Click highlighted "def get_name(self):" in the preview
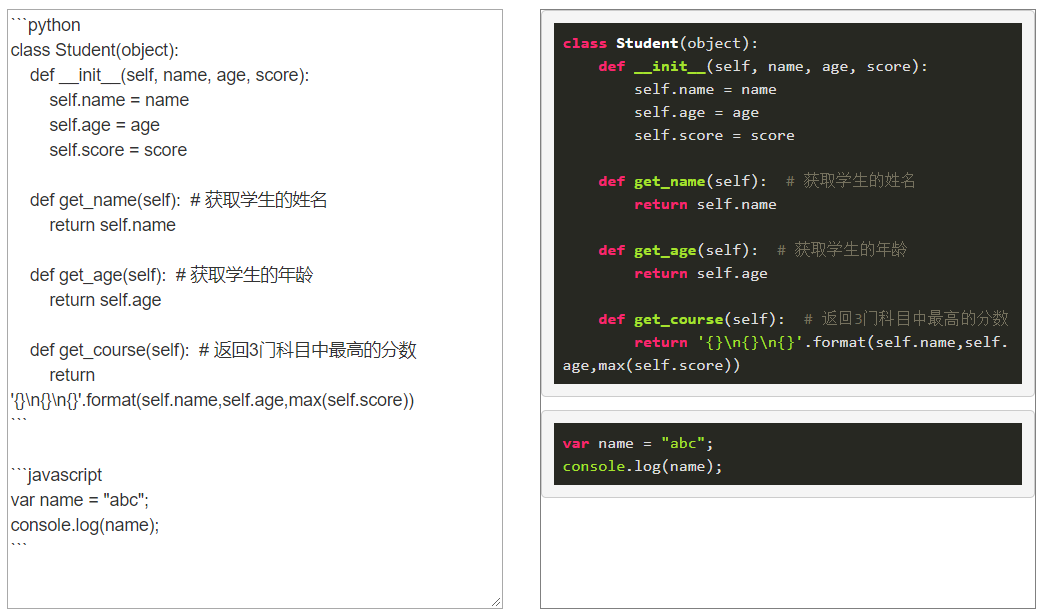Screen dimensions: 1042x614 tap(682, 181)
